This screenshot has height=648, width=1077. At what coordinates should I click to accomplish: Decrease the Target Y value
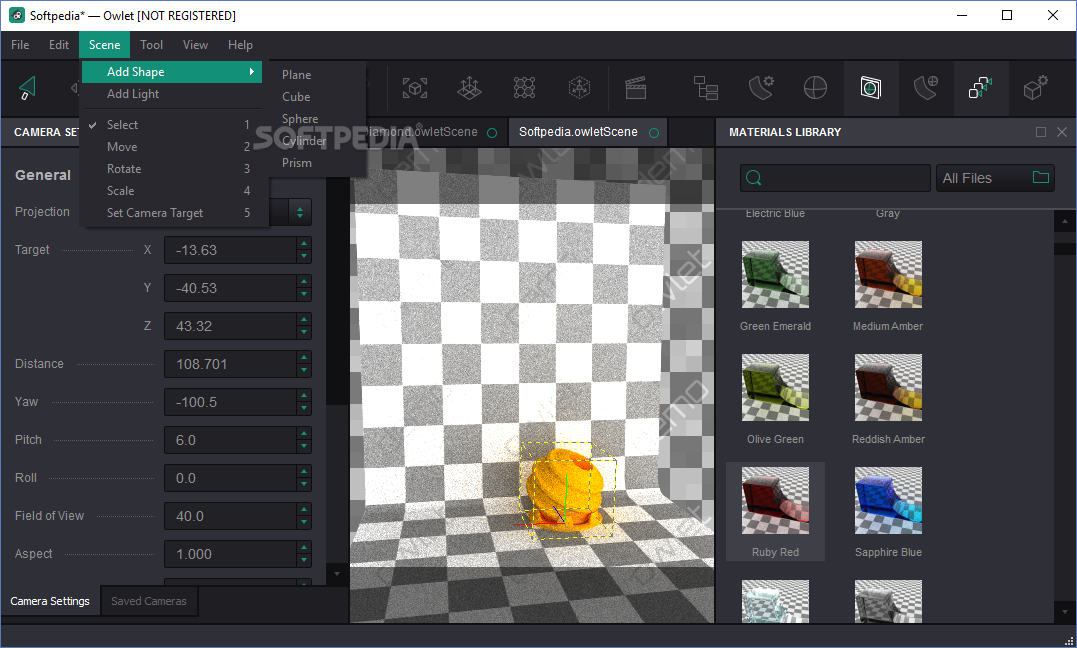pos(304,295)
